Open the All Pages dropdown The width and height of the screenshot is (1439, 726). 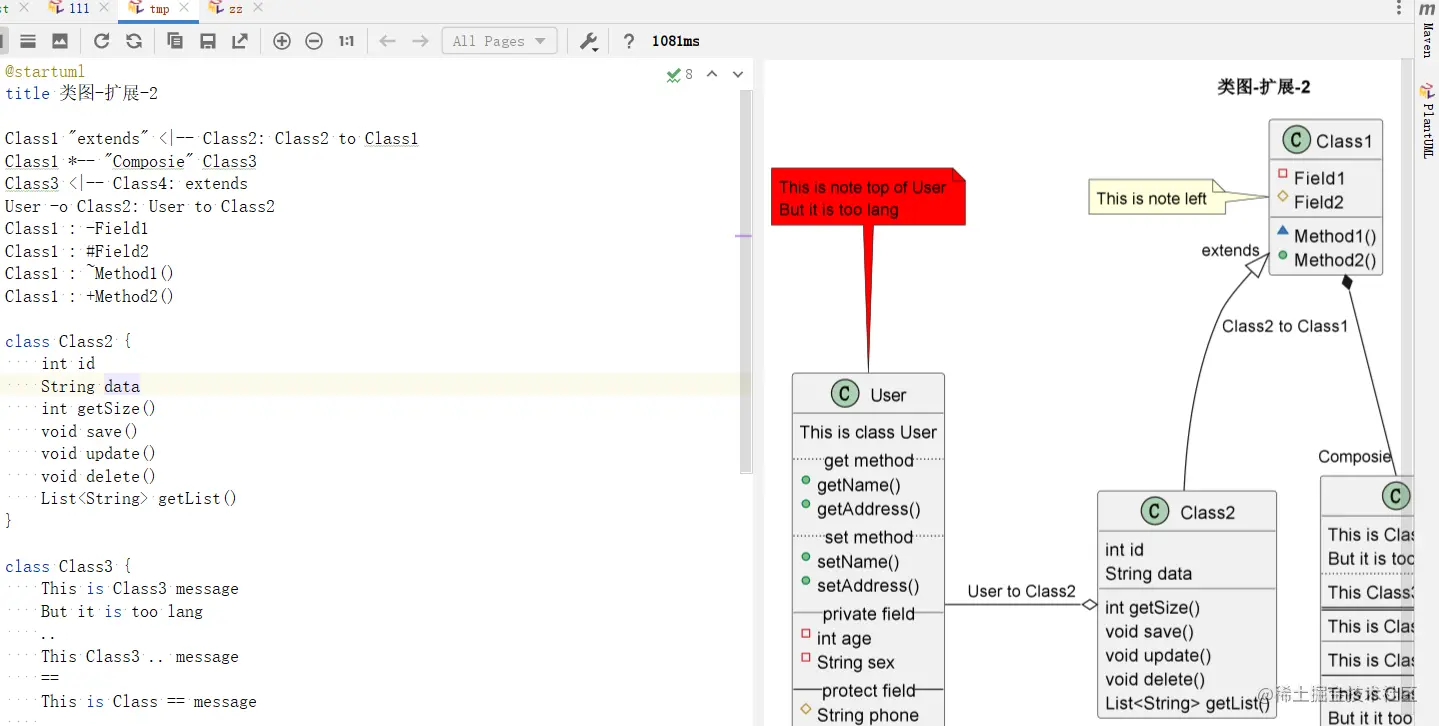click(x=499, y=41)
